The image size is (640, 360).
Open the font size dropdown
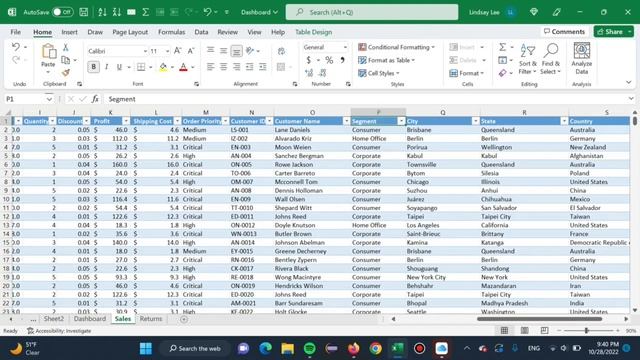point(167,51)
